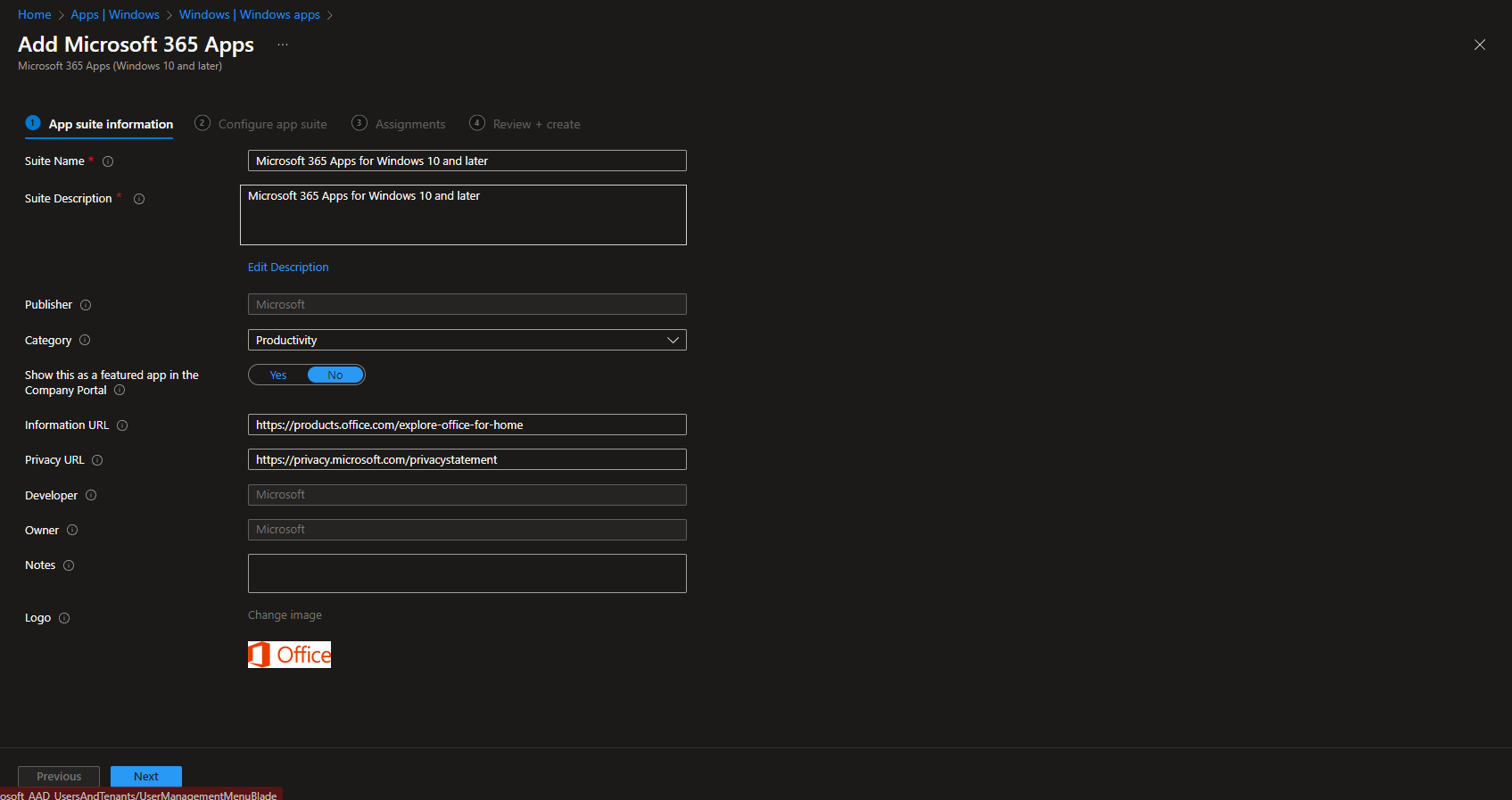Click the Information URL info icon
This screenshot has width=1512, height=800.
122,425
